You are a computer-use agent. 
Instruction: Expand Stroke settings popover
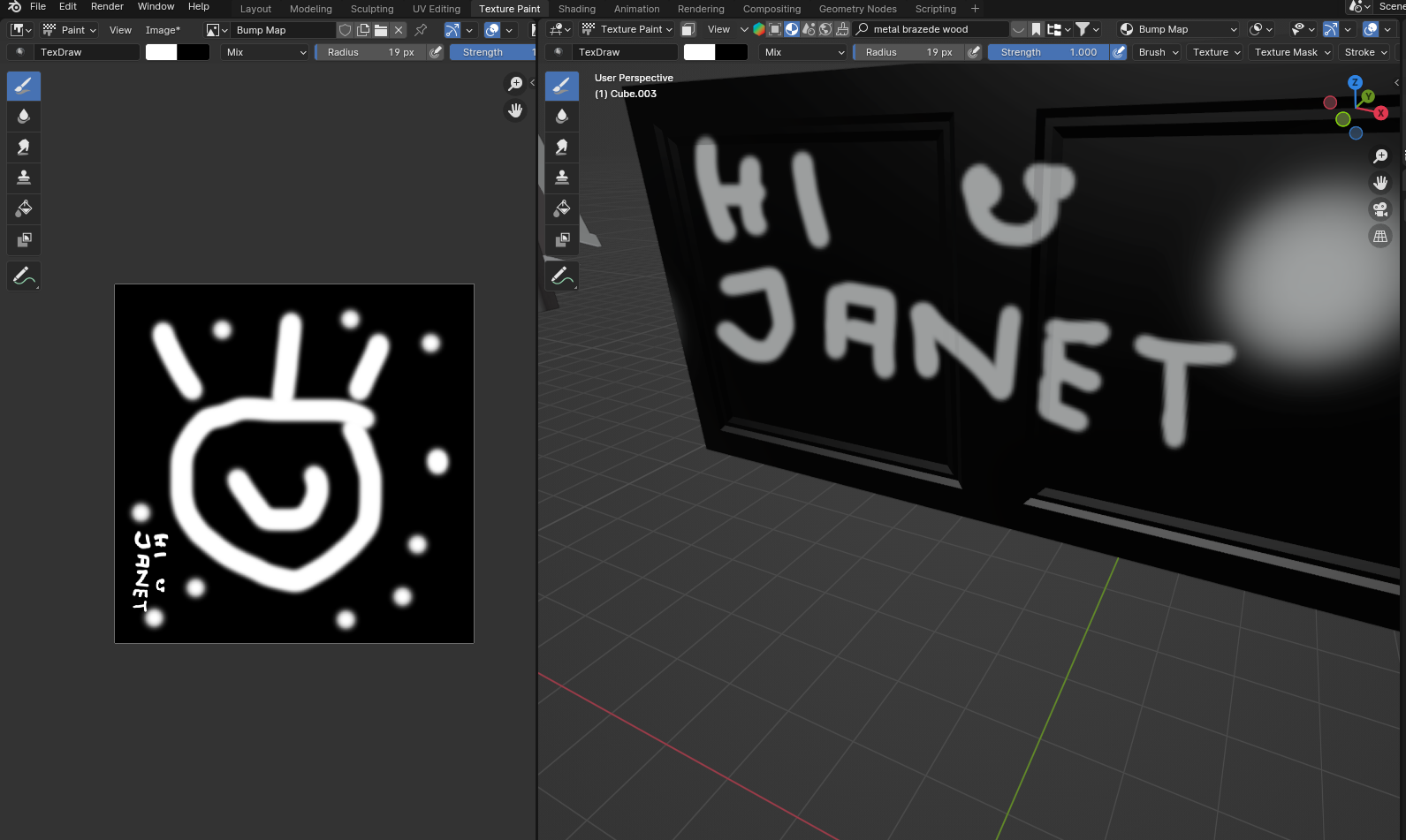[1365, 52]
